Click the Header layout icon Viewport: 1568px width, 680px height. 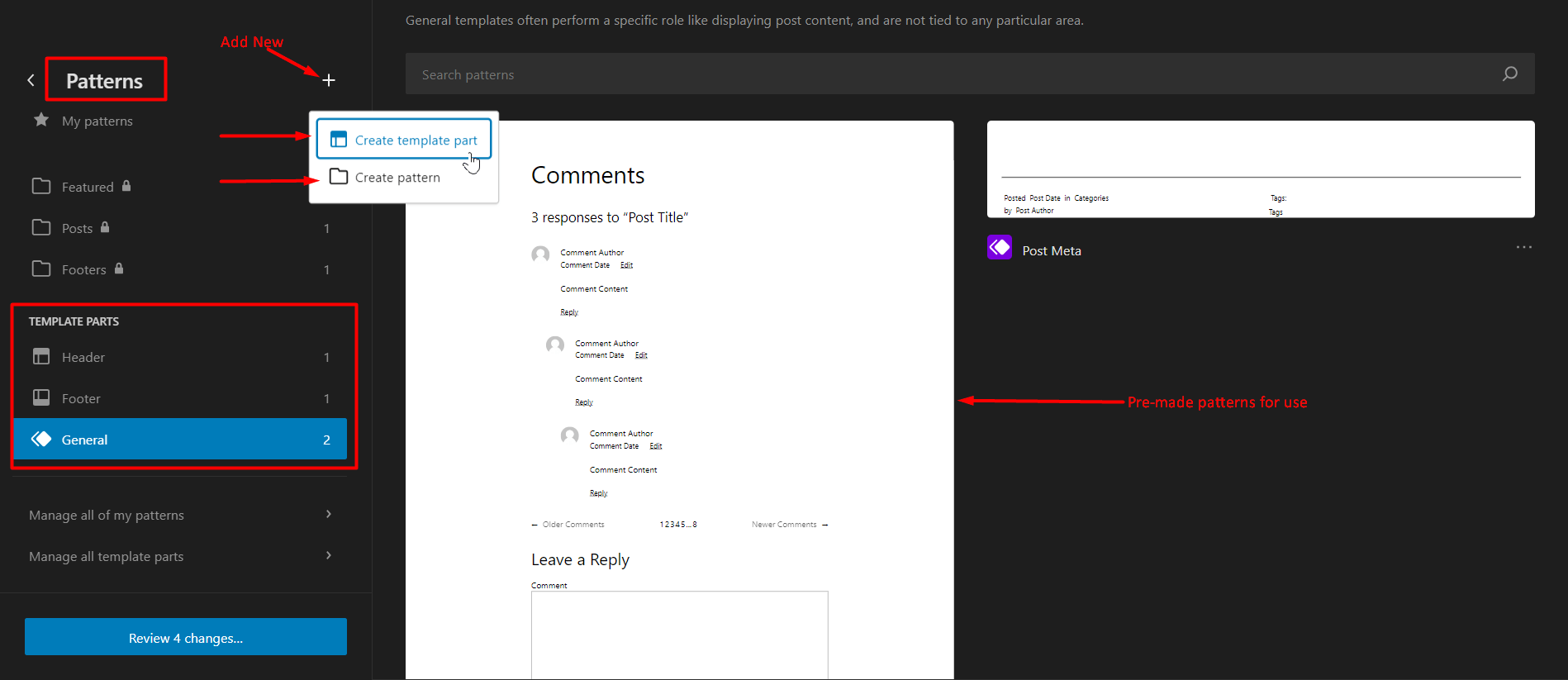41,356
